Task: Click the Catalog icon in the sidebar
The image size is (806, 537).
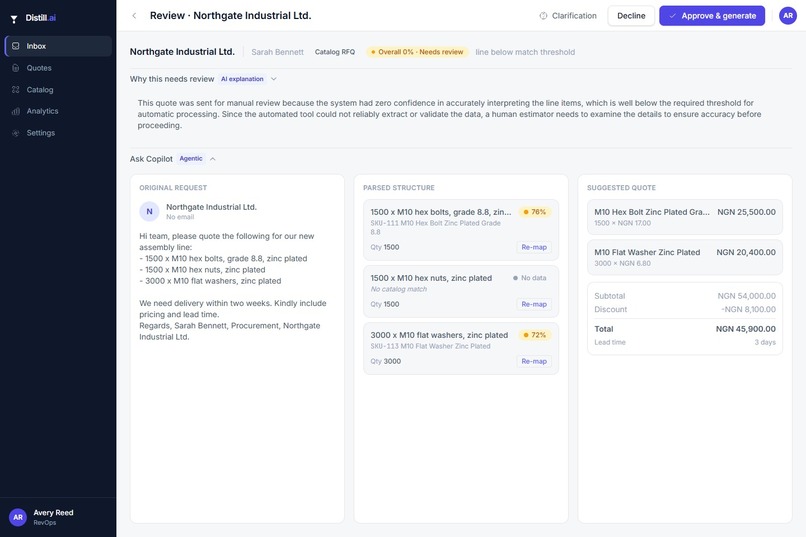Action: point(15,89)
